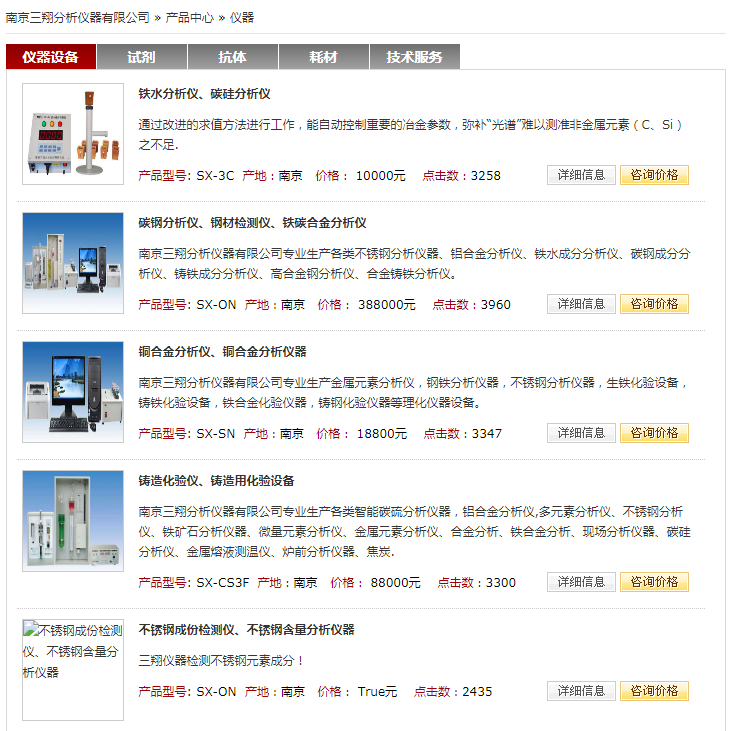Open the 铜合金分析仪、铜合金分析仪器 title link
This screenshot has height=731, width=733.
pyautogui.click(x=223, y=351)
